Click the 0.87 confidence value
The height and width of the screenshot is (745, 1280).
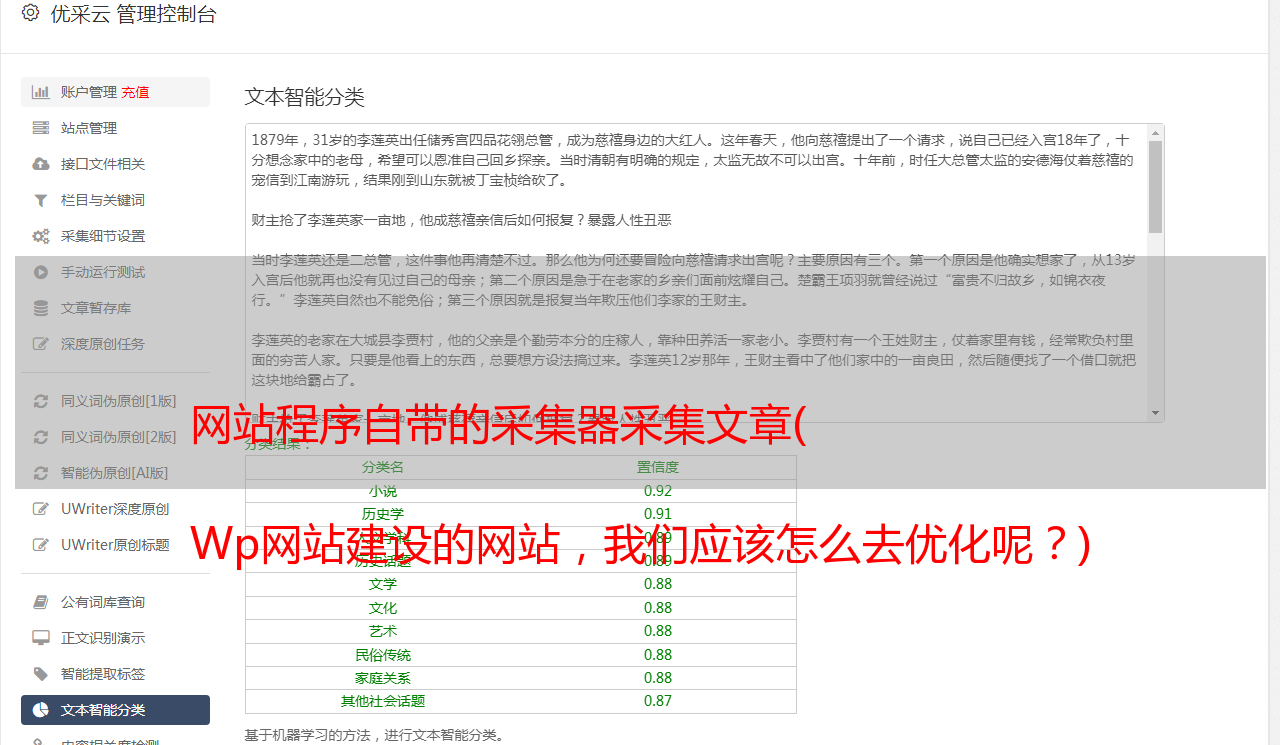point(658,701)
